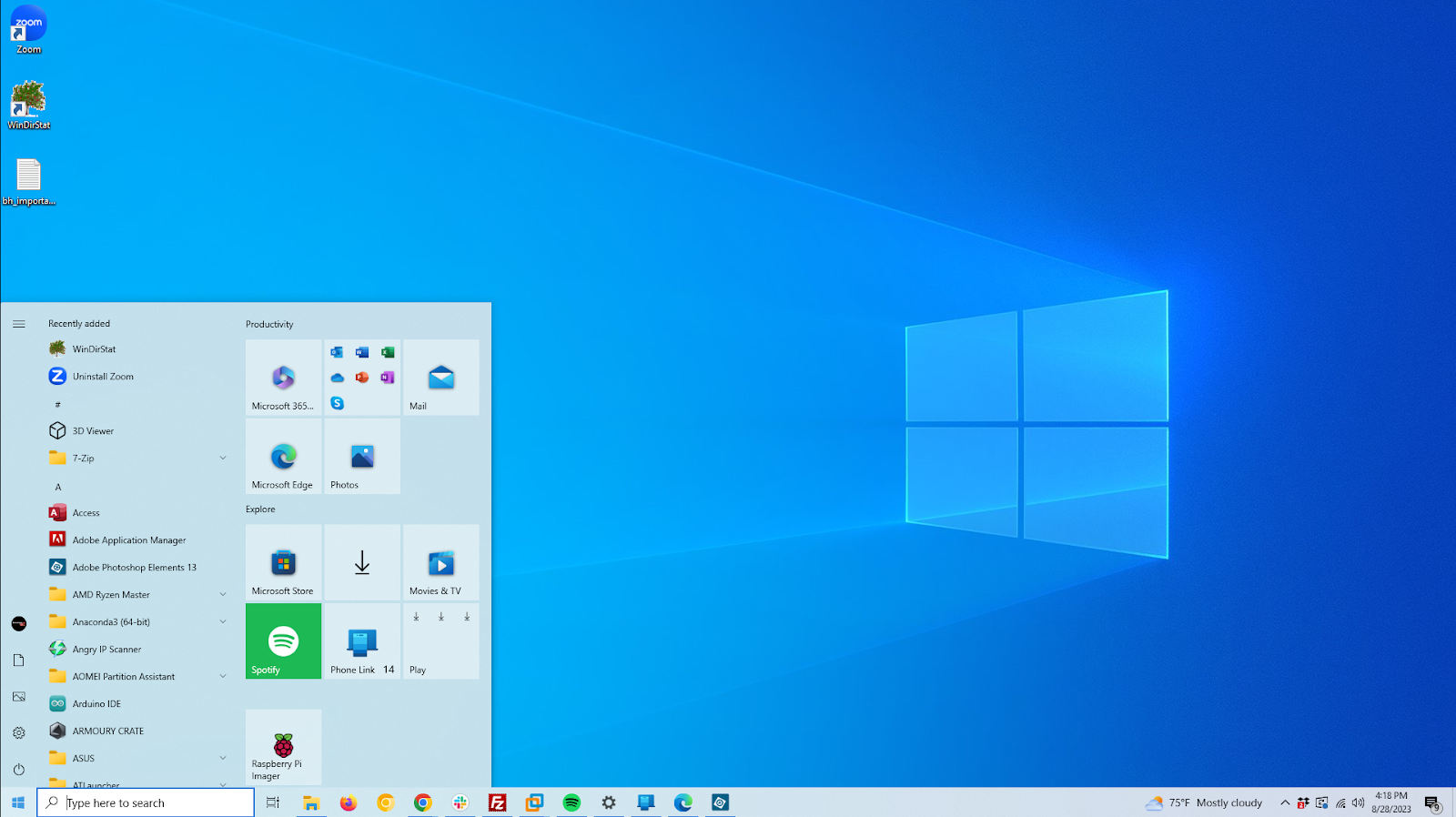Expand the 7-Zip folder
1456x817 pixels.
(223, 459)
